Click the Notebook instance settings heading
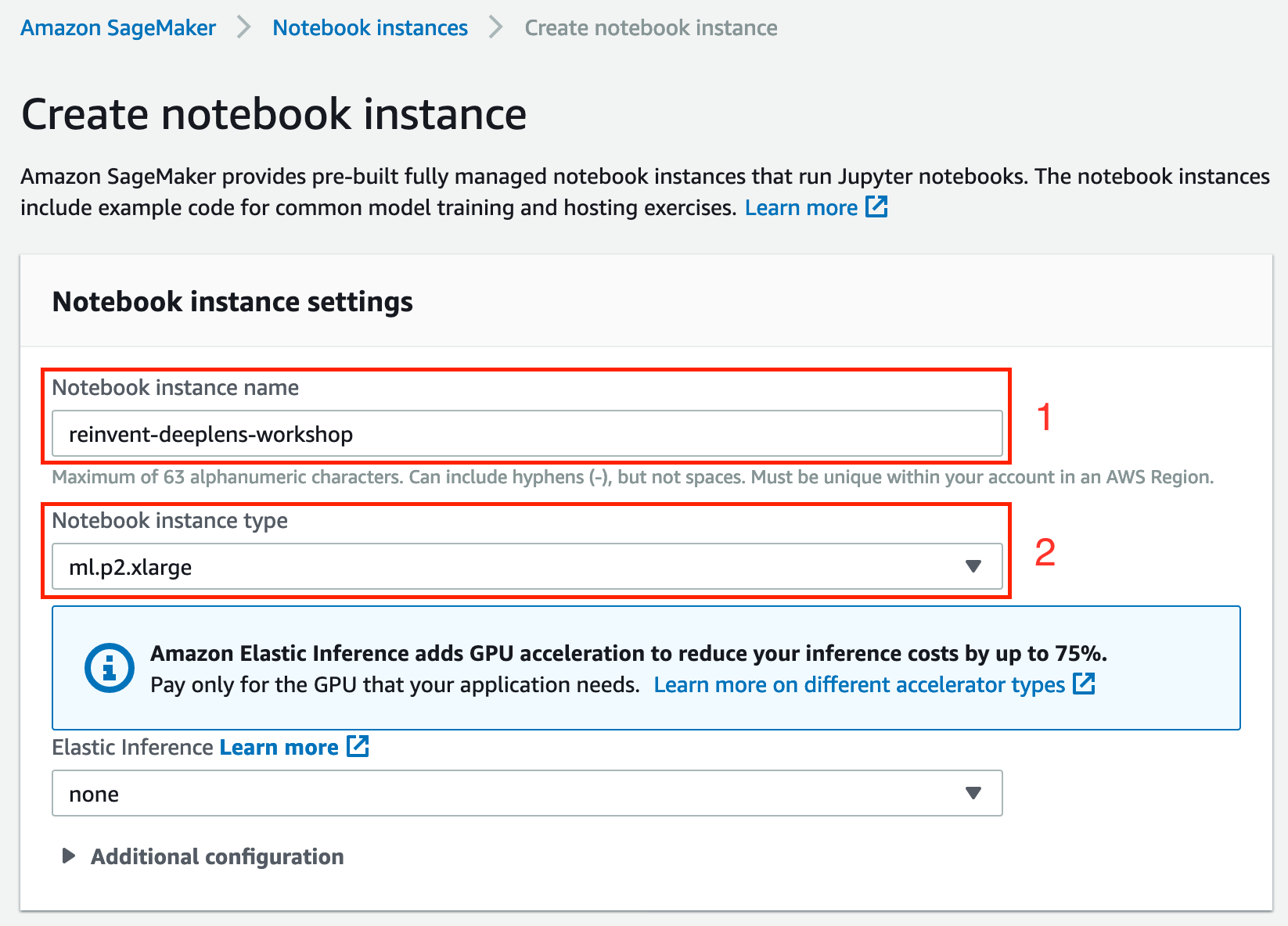The width and height of the screenshot is (1288, 926). (x=232, y=302)
